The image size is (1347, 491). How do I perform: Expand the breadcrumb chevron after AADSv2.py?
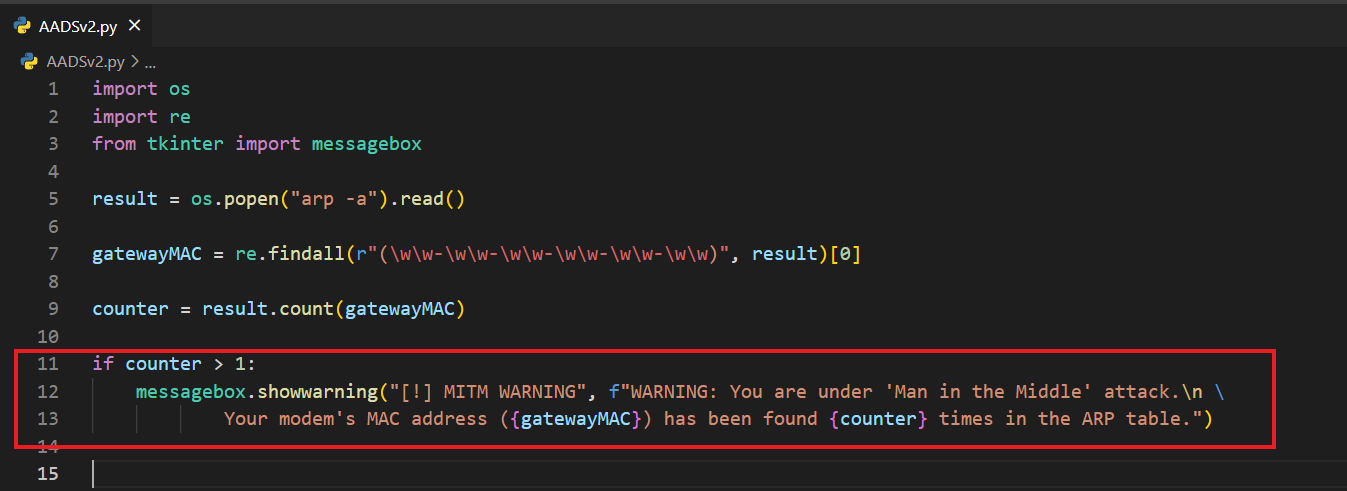pyautogui.click(x=135, y=61)
